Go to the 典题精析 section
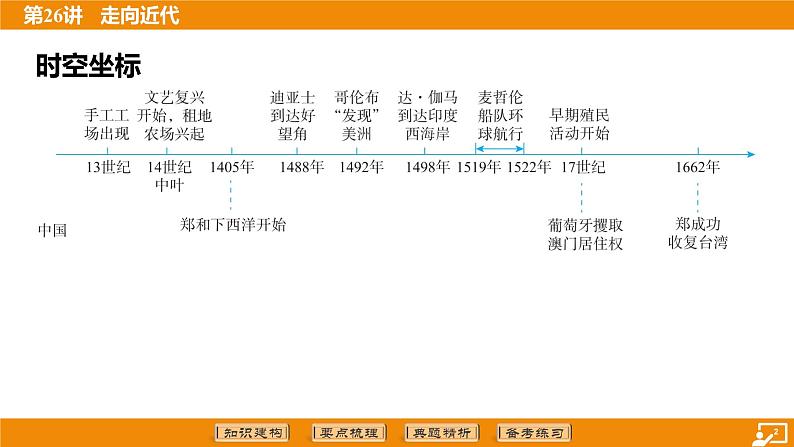This screenshot has width=794, height=447. 442,433
